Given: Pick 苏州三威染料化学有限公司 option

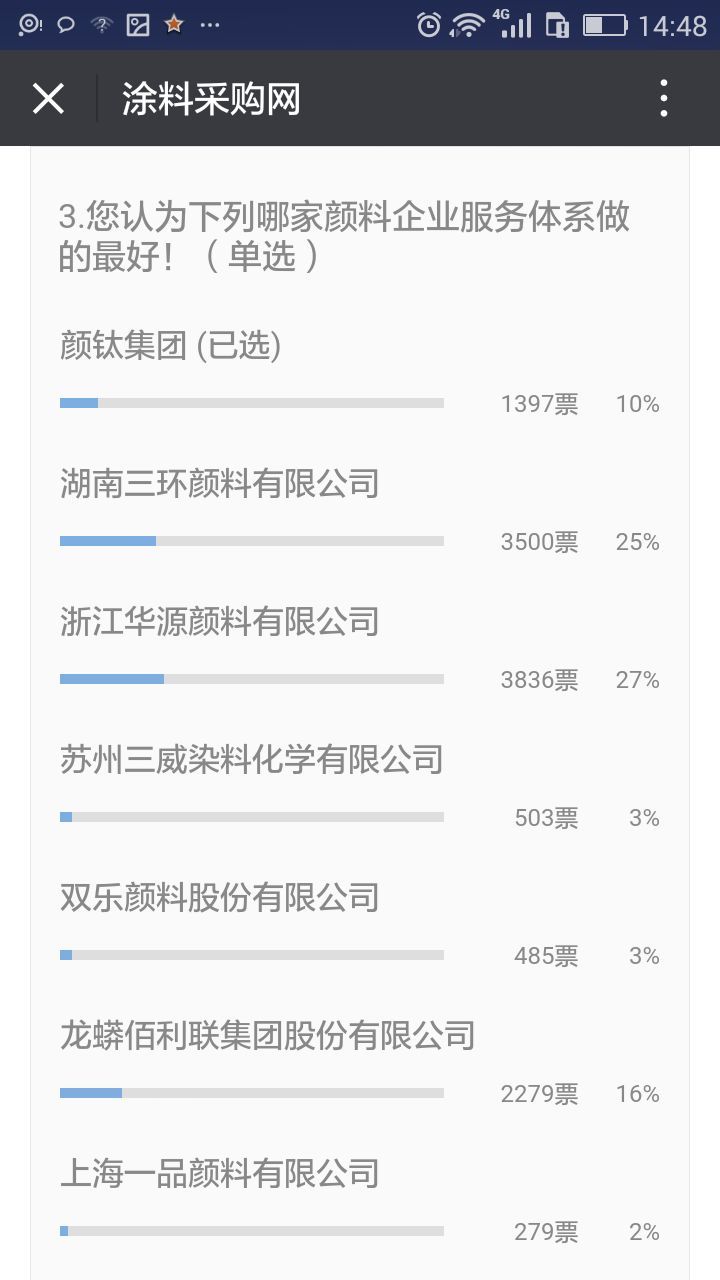Looking at the screenshot, I should [x=251, y=760].
